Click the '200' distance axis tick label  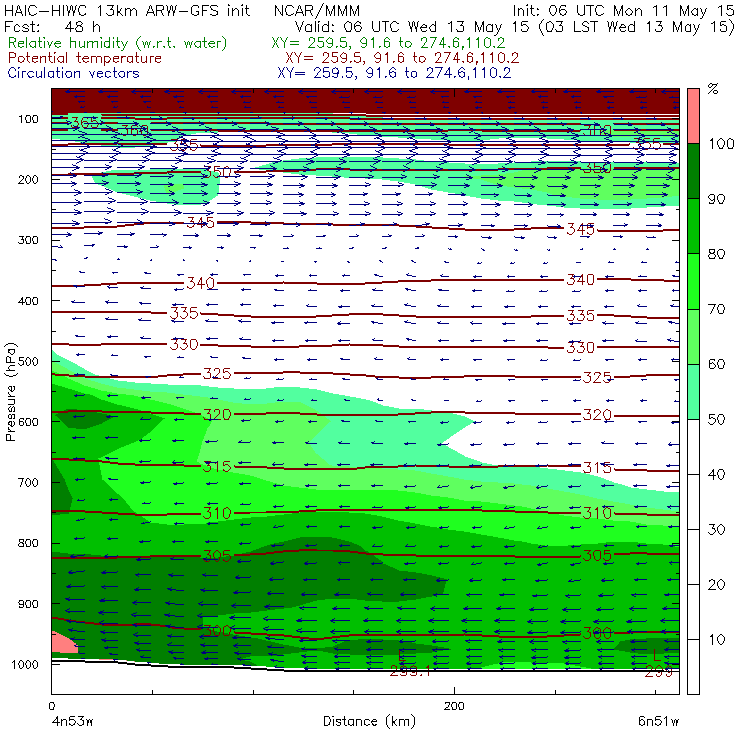click(454, 706)
